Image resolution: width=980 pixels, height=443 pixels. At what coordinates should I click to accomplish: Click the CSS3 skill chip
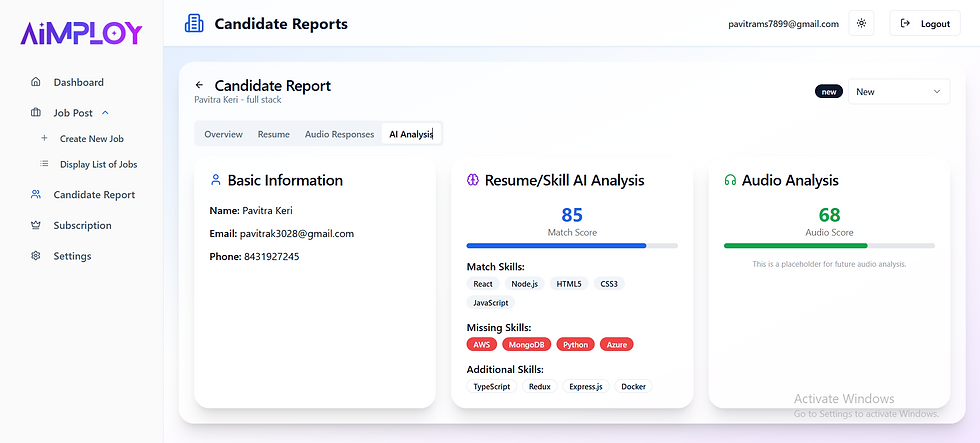(x=609, y=284)
